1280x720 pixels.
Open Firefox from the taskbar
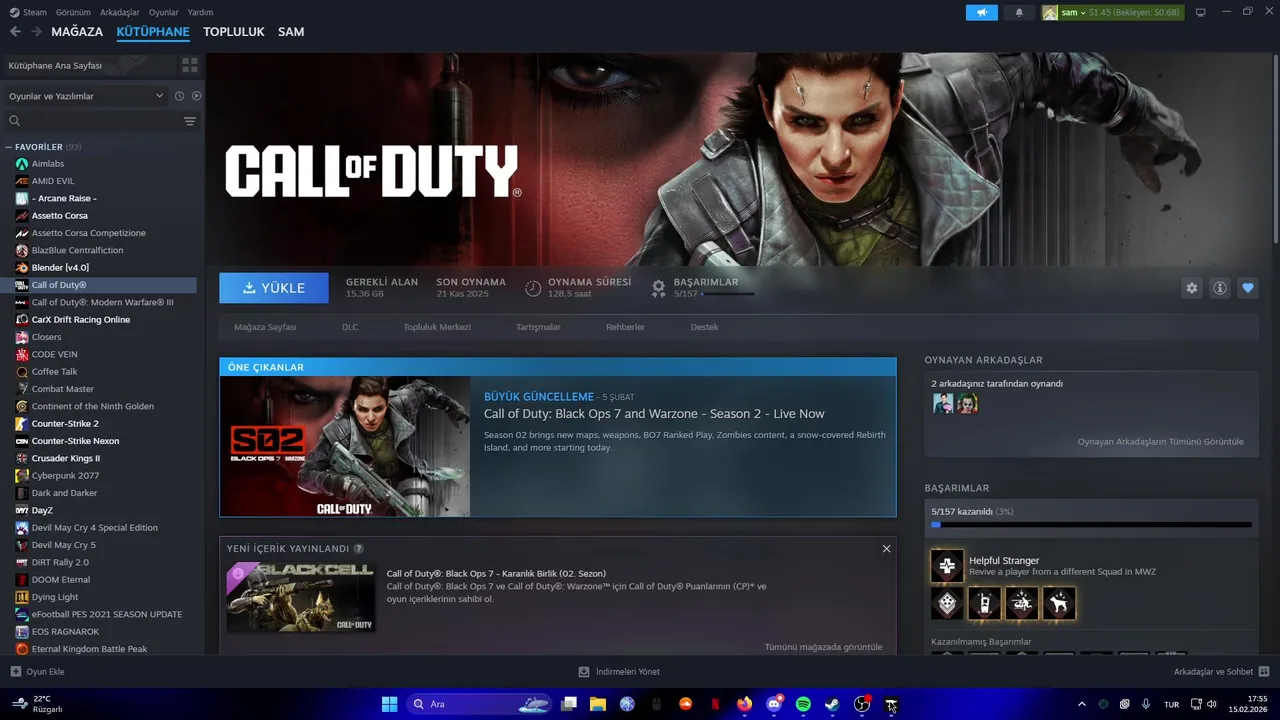[744, 704]
